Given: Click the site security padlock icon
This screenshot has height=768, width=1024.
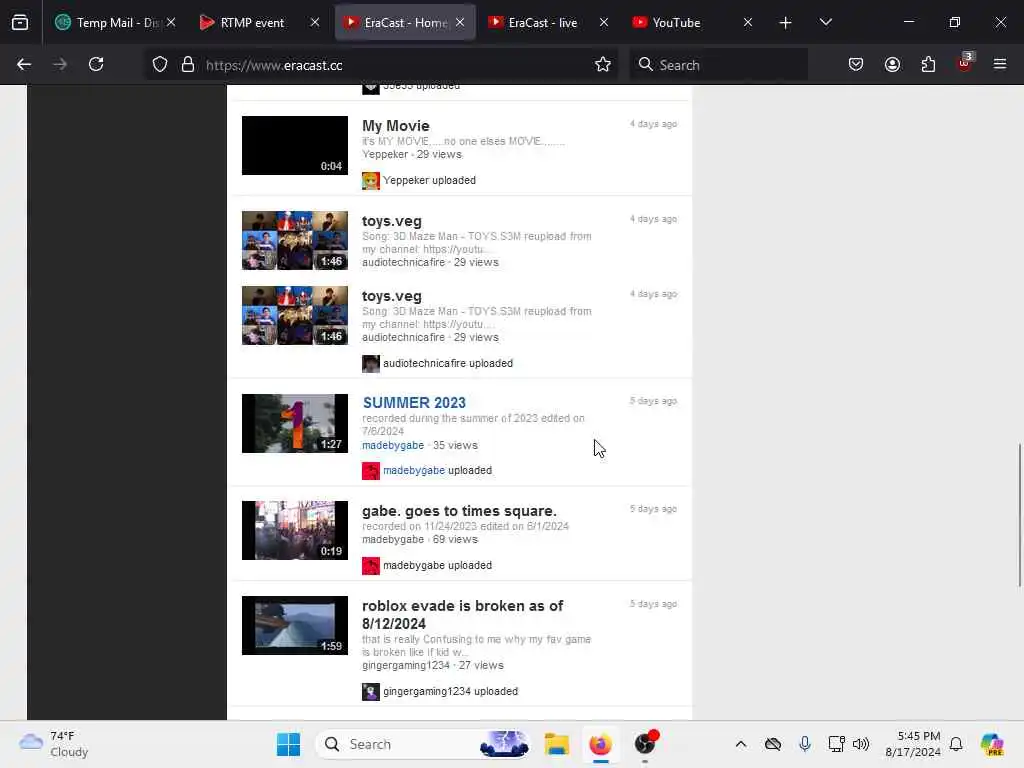Looking at the screenshot, I should tap(188, 65).
